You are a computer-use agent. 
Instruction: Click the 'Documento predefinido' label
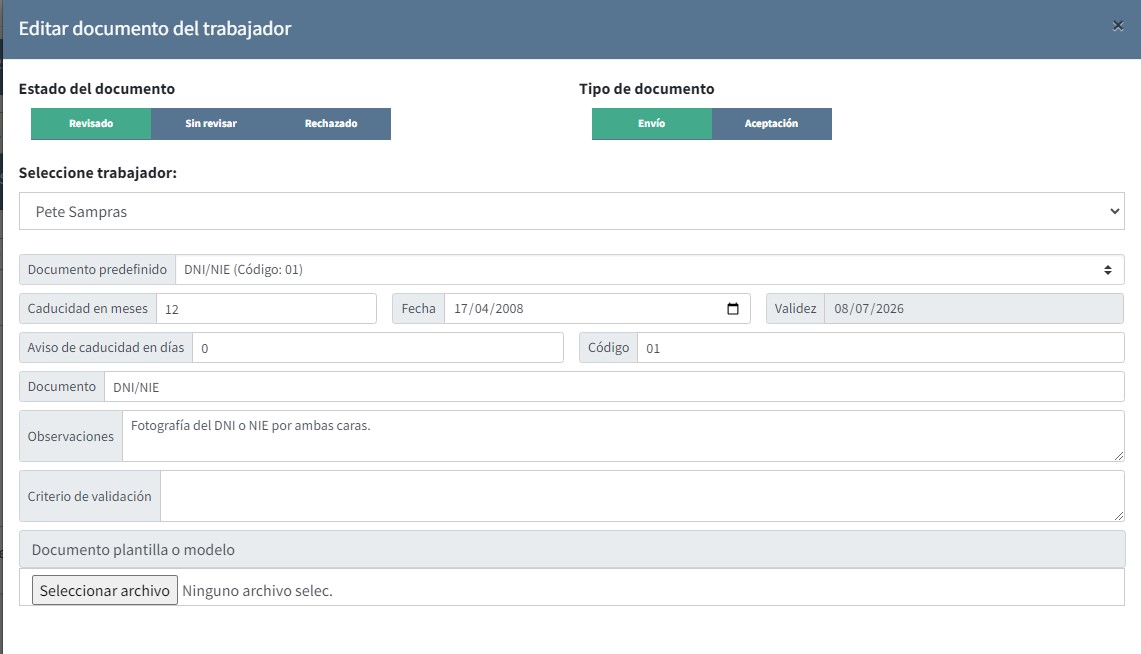[98, 269]
